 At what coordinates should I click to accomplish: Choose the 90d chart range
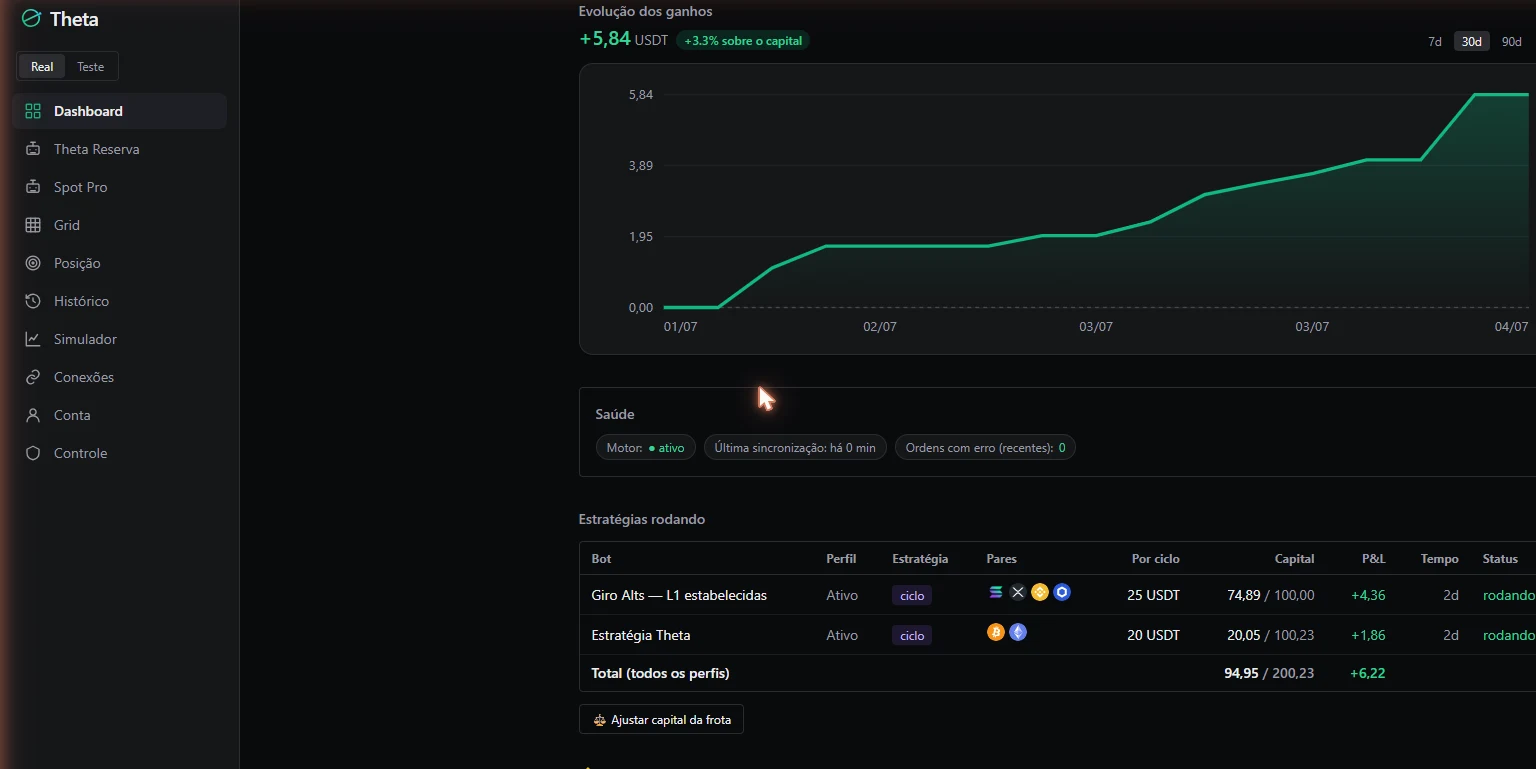(x=1511, y=41)
